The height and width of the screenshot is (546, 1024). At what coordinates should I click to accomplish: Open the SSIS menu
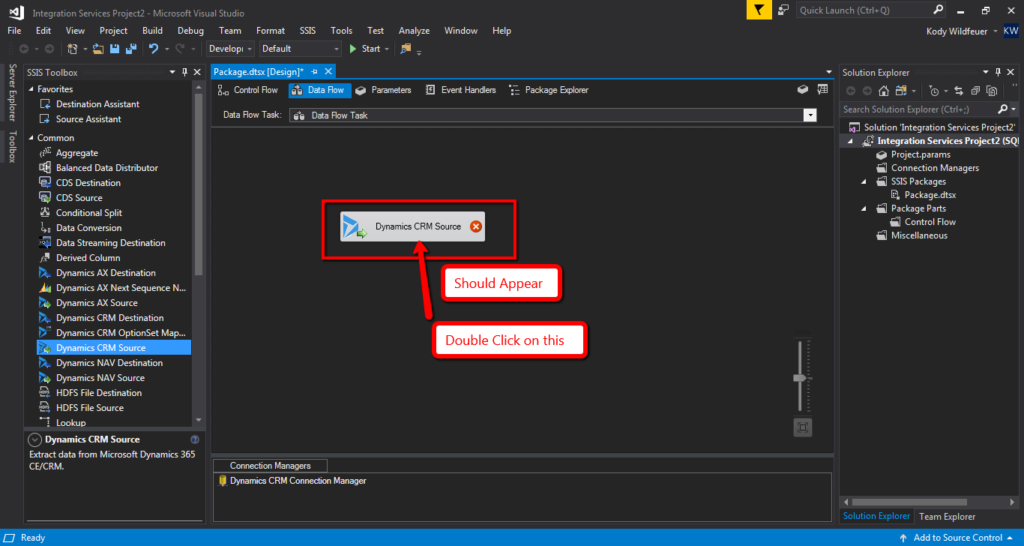[x=305, y=31]
